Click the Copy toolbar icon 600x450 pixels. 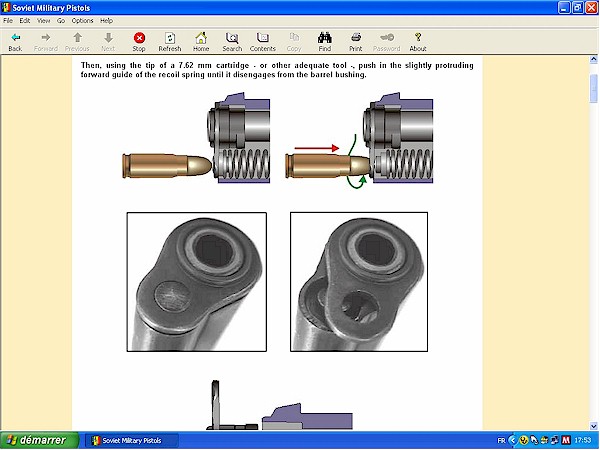coord(294,42)
